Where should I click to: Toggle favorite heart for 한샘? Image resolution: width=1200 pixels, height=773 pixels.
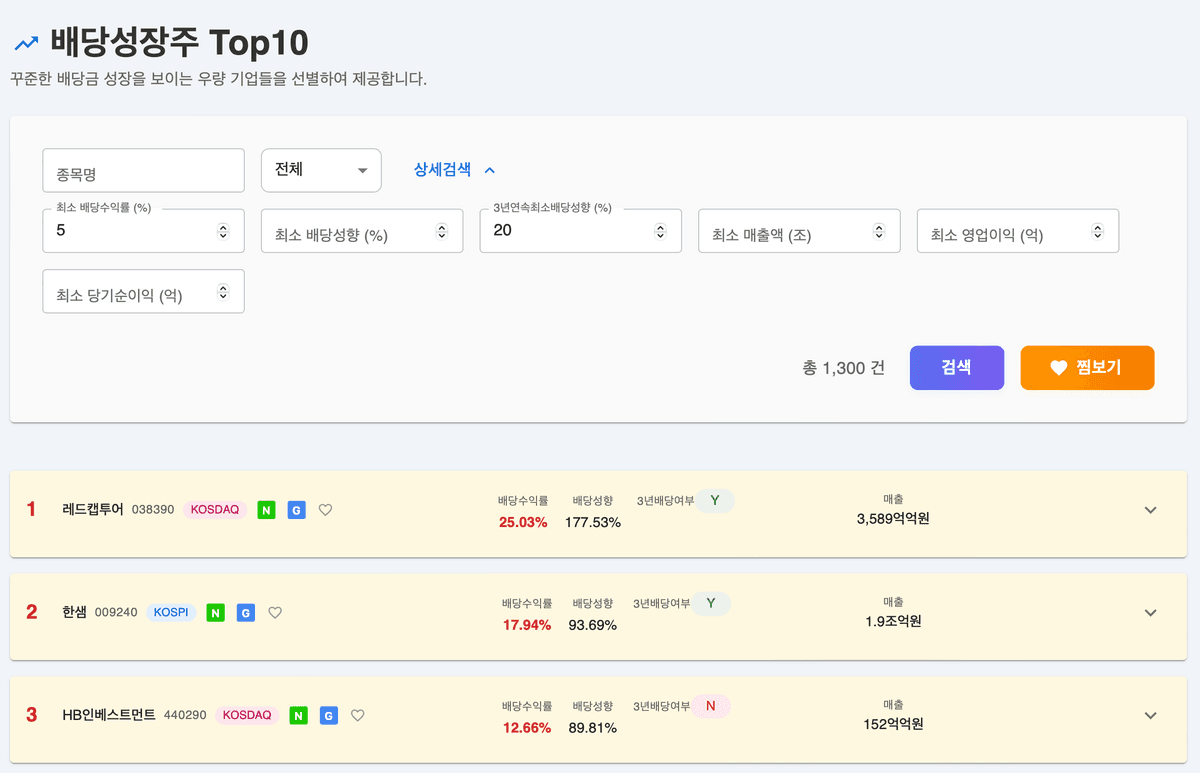tap(275, 613)
